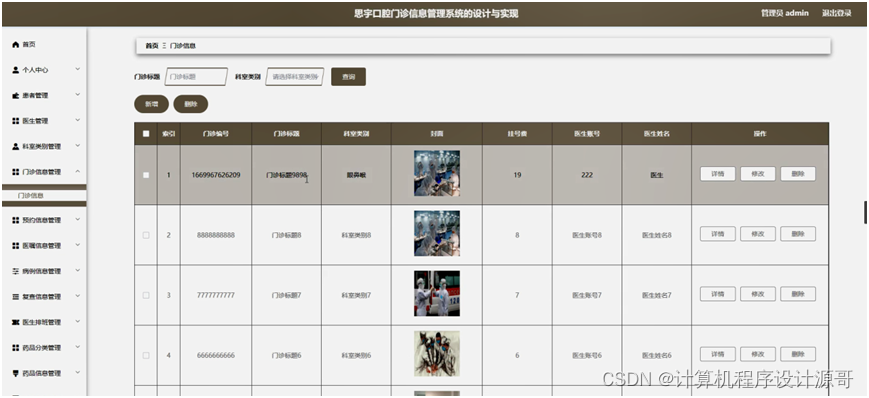Click 修改 for row 门诊标题8
Image resolution: width=869 pixels, height=398 pixels.
tap(758, 234)
